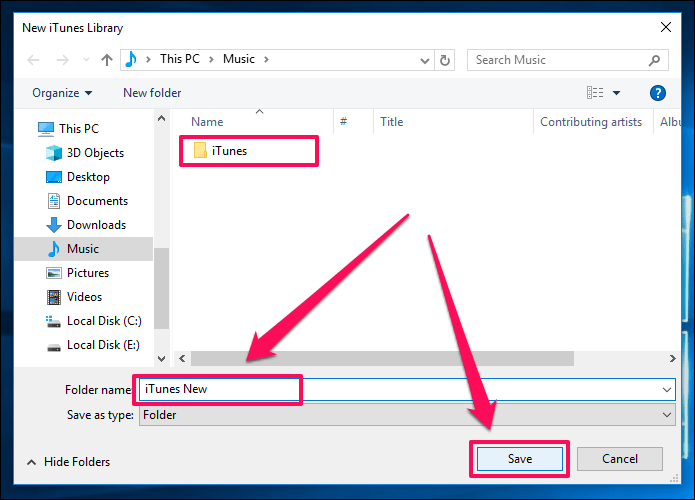Click horizontal scrollbar right arrow
The image size is (695, 500).
click(x=672, y=359)
